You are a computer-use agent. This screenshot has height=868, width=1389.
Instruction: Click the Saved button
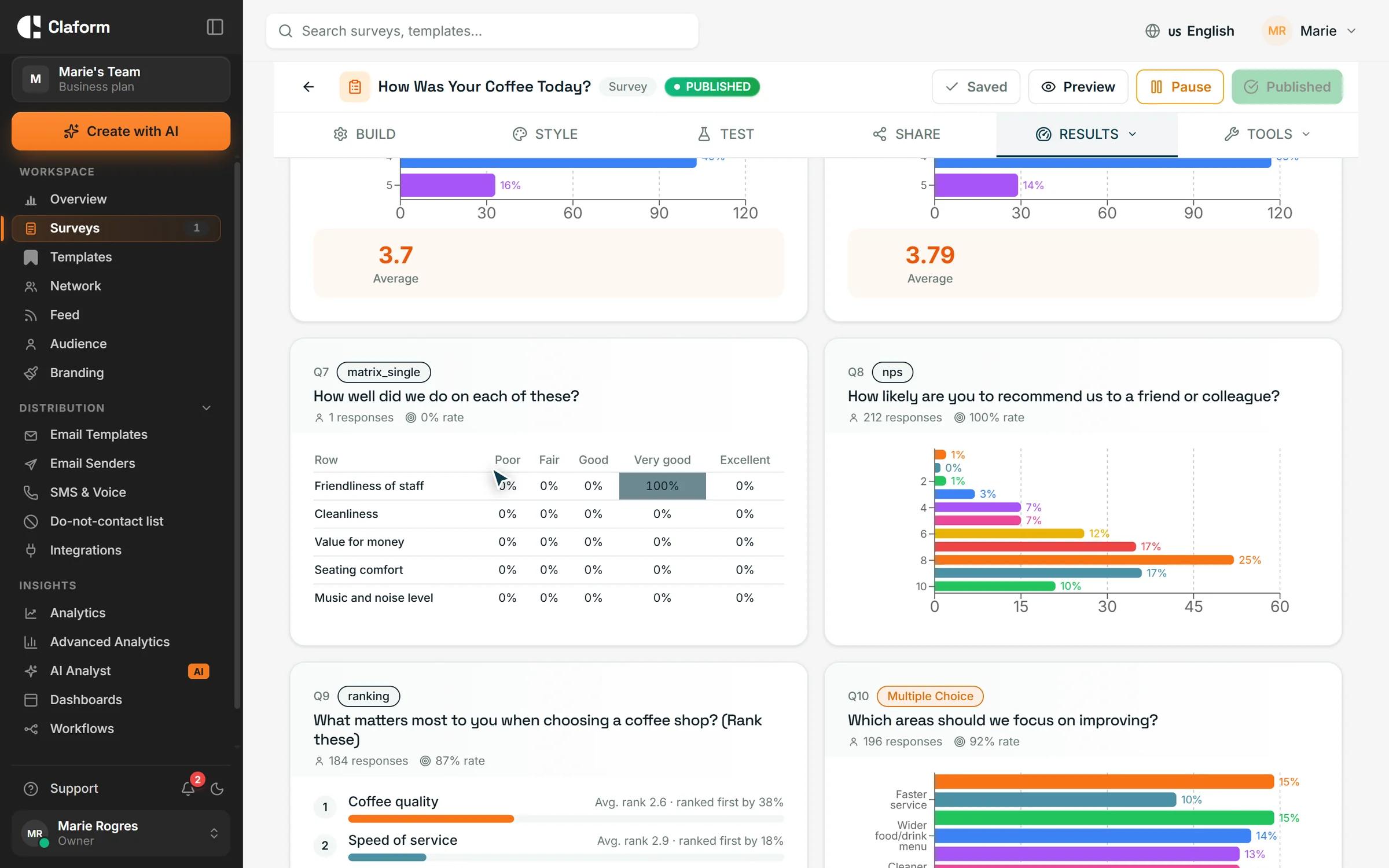click(x=976, y=87)
